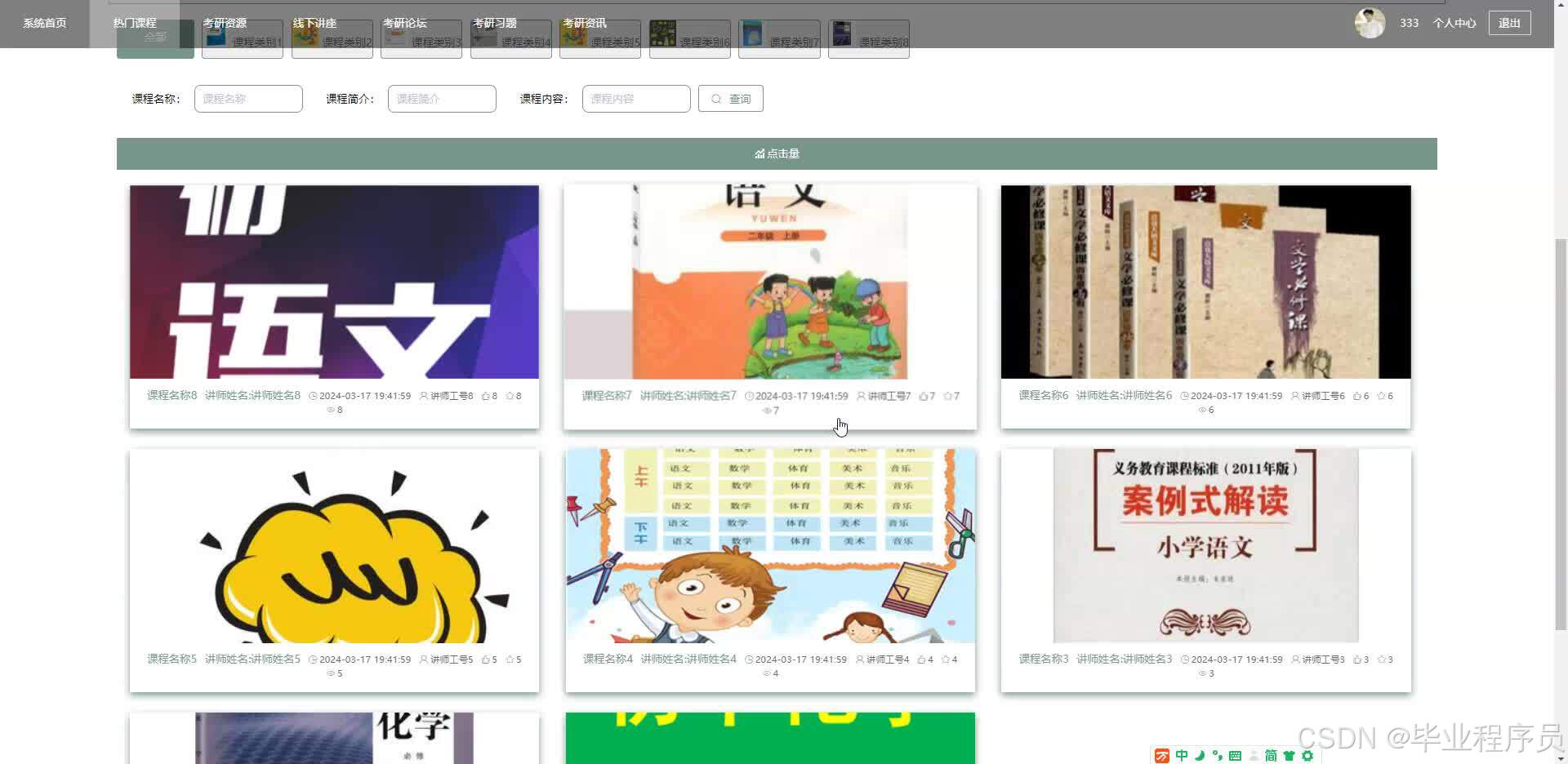Image resolution: width=1568 pixels, height=764 pixels.
Task: Click the 点击量 sort bar
Action: (777, 153)
